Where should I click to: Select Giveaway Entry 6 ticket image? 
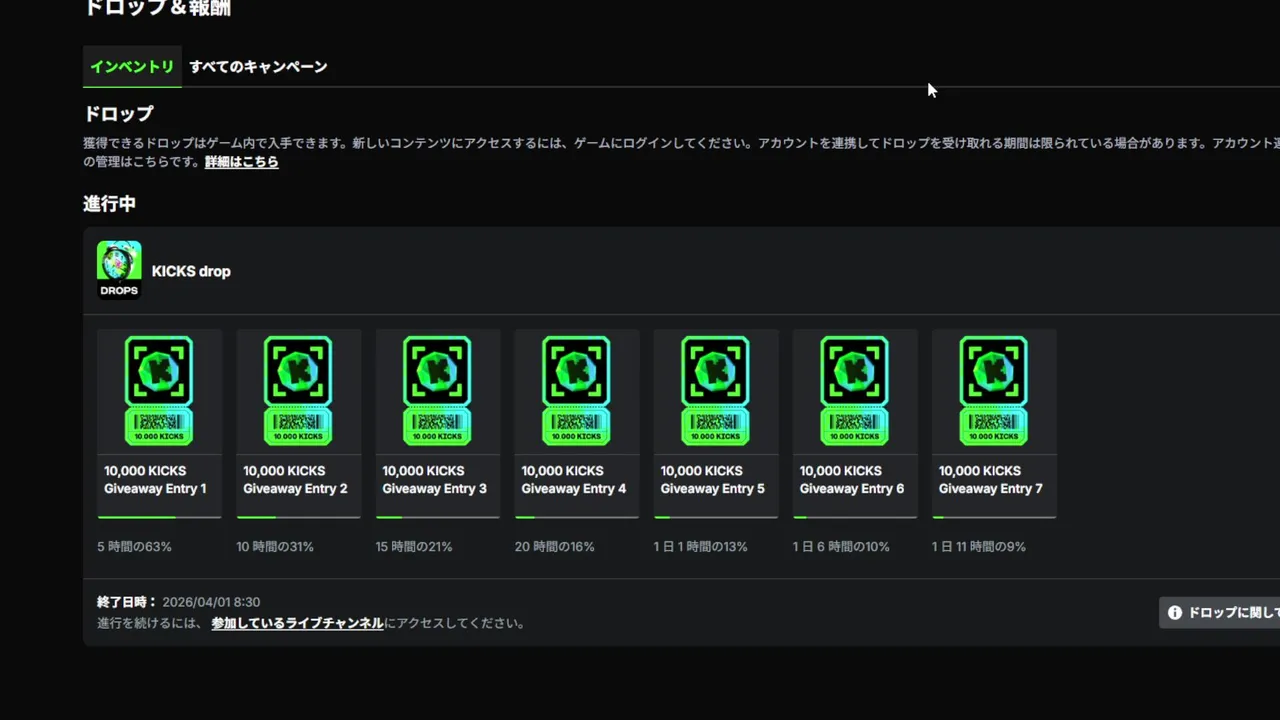click(x=854, y=391)
